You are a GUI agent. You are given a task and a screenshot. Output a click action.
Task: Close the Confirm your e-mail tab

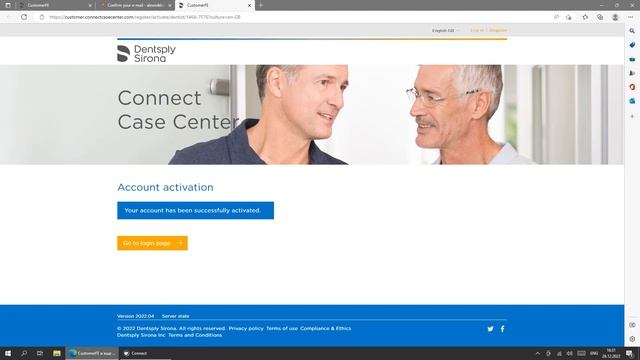(170, 5)
